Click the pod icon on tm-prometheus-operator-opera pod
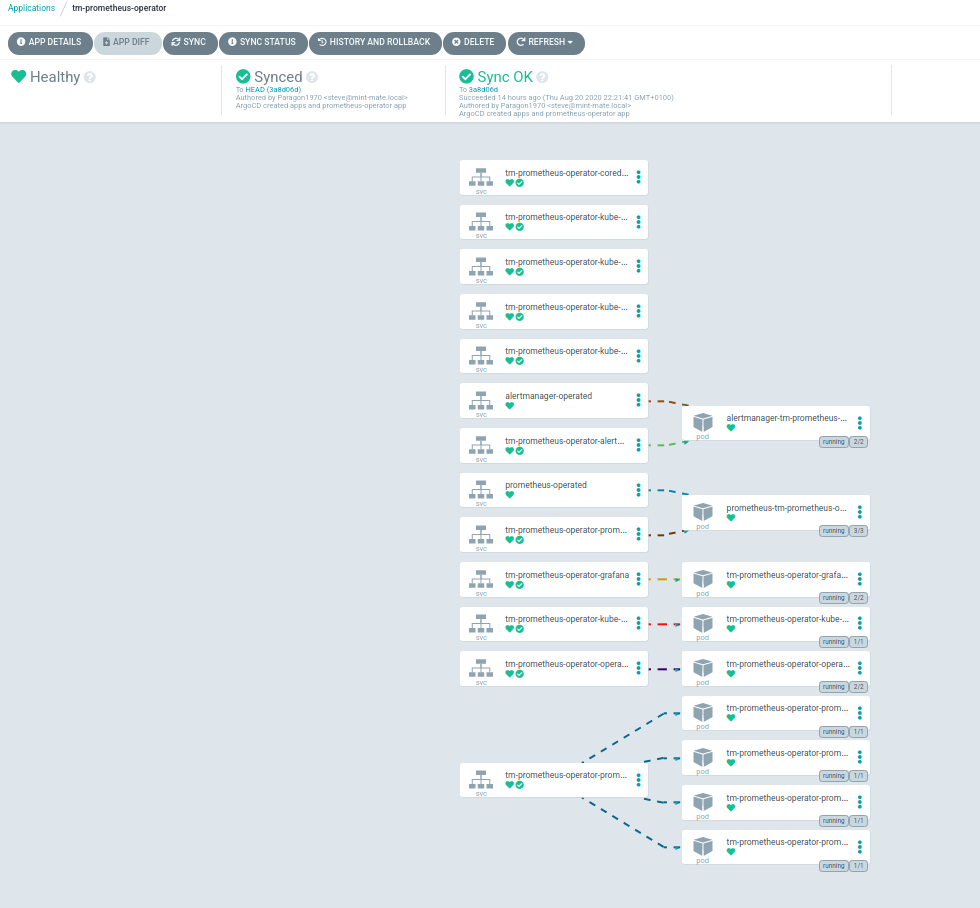Viewport: 980px width, 908px height. coord(703,667)
